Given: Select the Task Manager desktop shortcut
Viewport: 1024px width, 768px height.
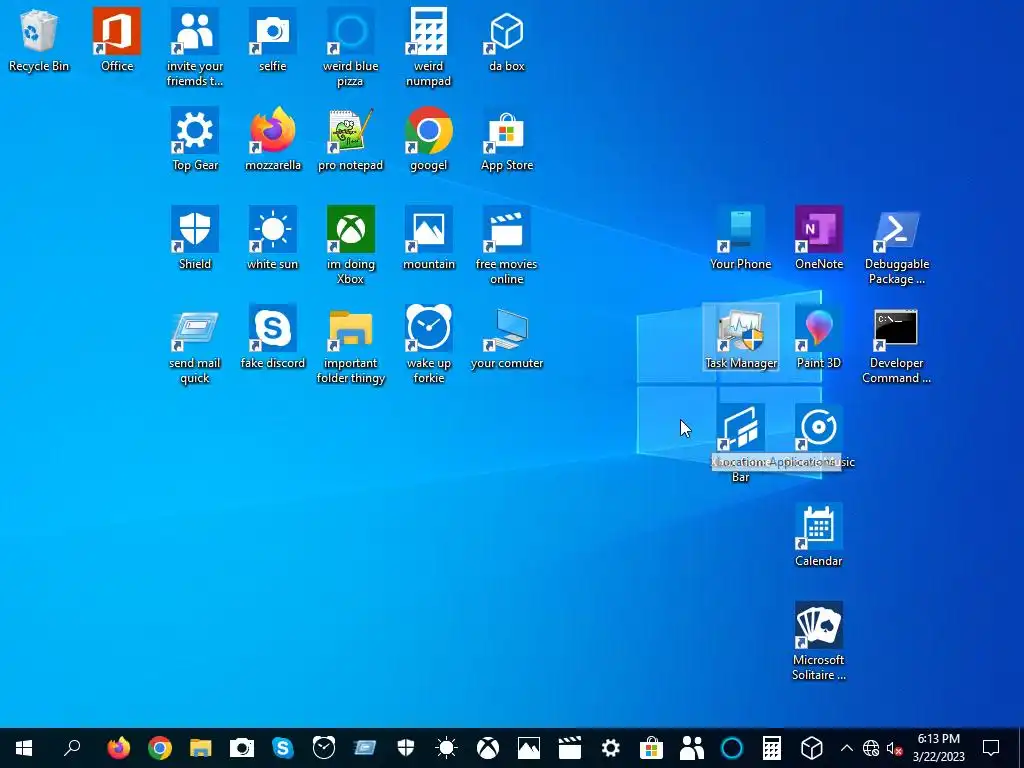Looking at the screenshot, I should (x=741, y=338).
